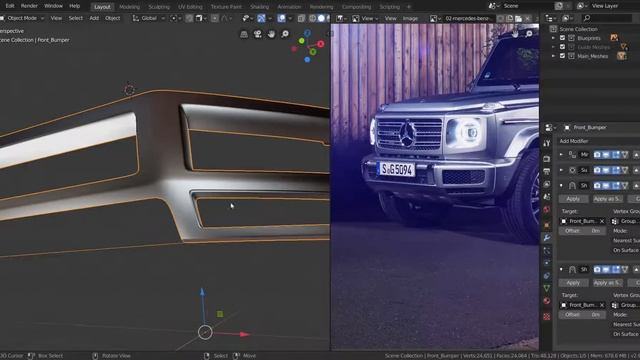Expand the Mirror modifier panel
The image size is (640, 360).
click(x=561, y=154)
